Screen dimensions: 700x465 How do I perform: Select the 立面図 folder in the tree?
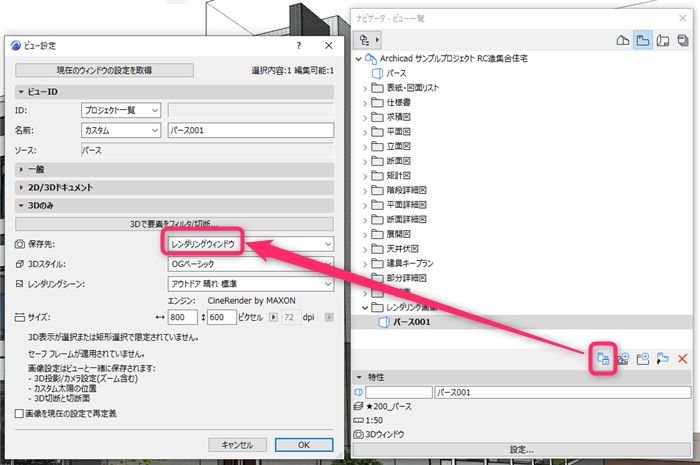tap(399, 146)
